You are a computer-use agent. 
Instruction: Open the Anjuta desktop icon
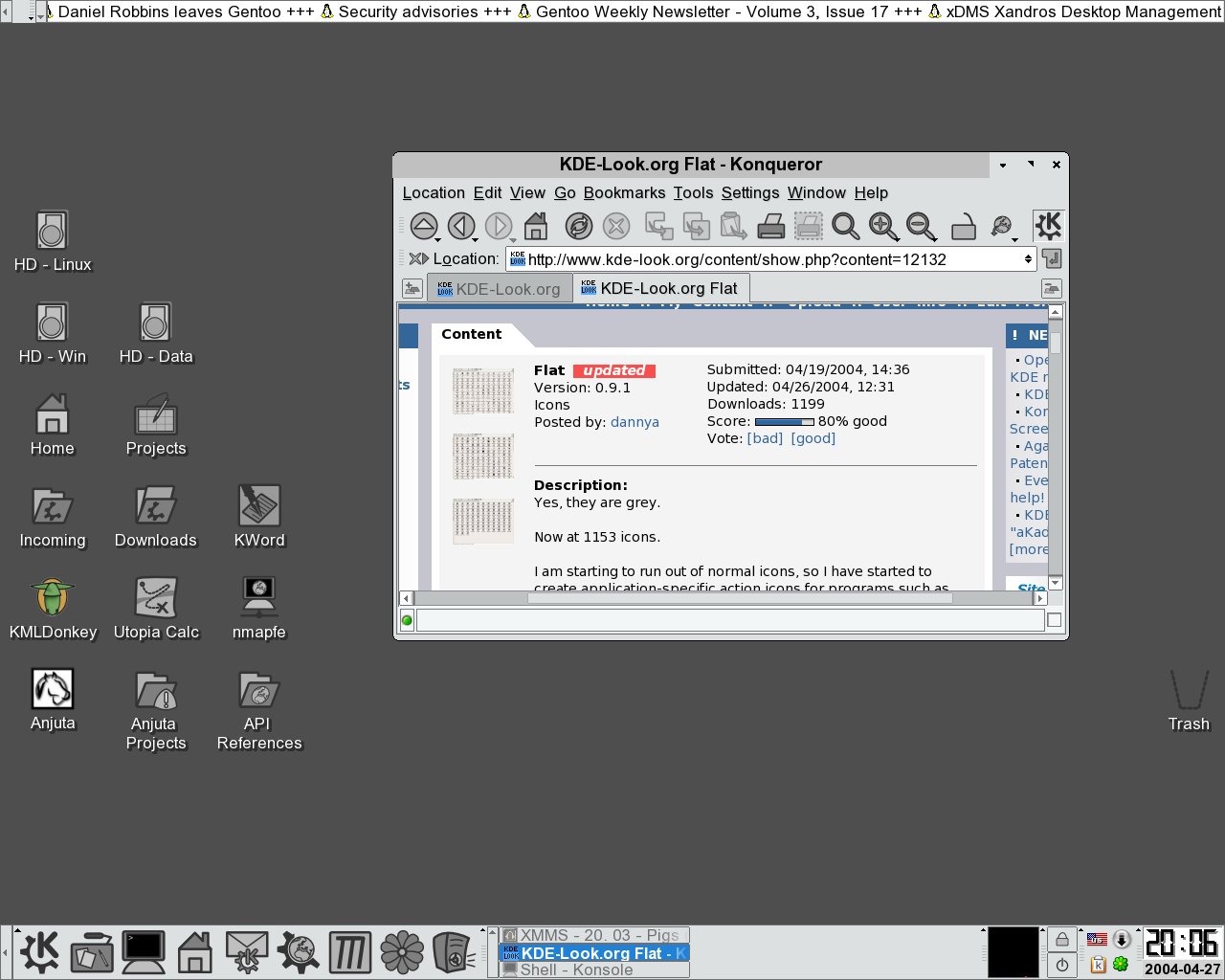pos(53,700)
